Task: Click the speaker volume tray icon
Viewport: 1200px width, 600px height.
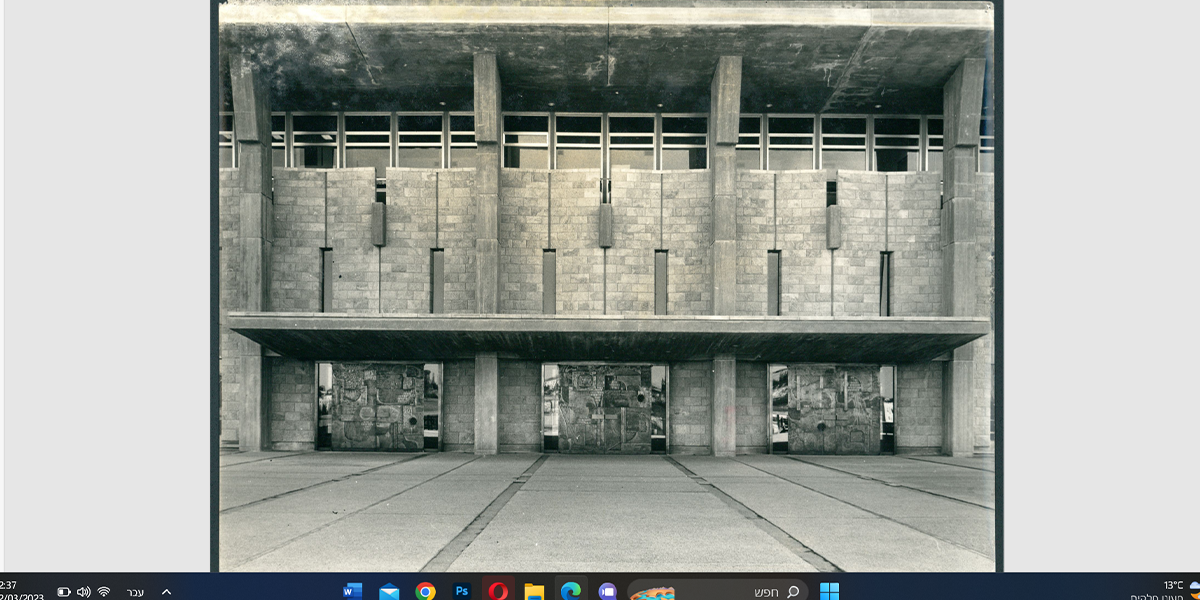Action: point(83,592)
